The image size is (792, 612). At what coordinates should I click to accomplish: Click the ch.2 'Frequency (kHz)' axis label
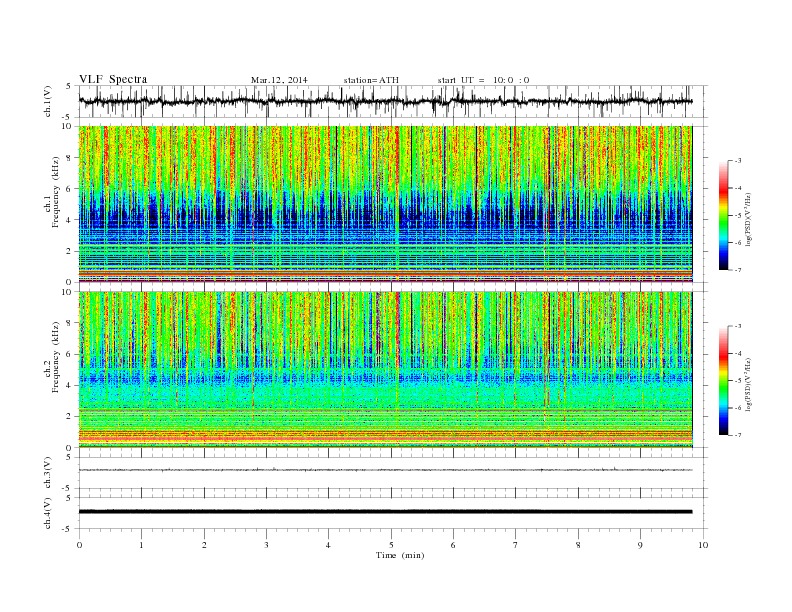55,356
